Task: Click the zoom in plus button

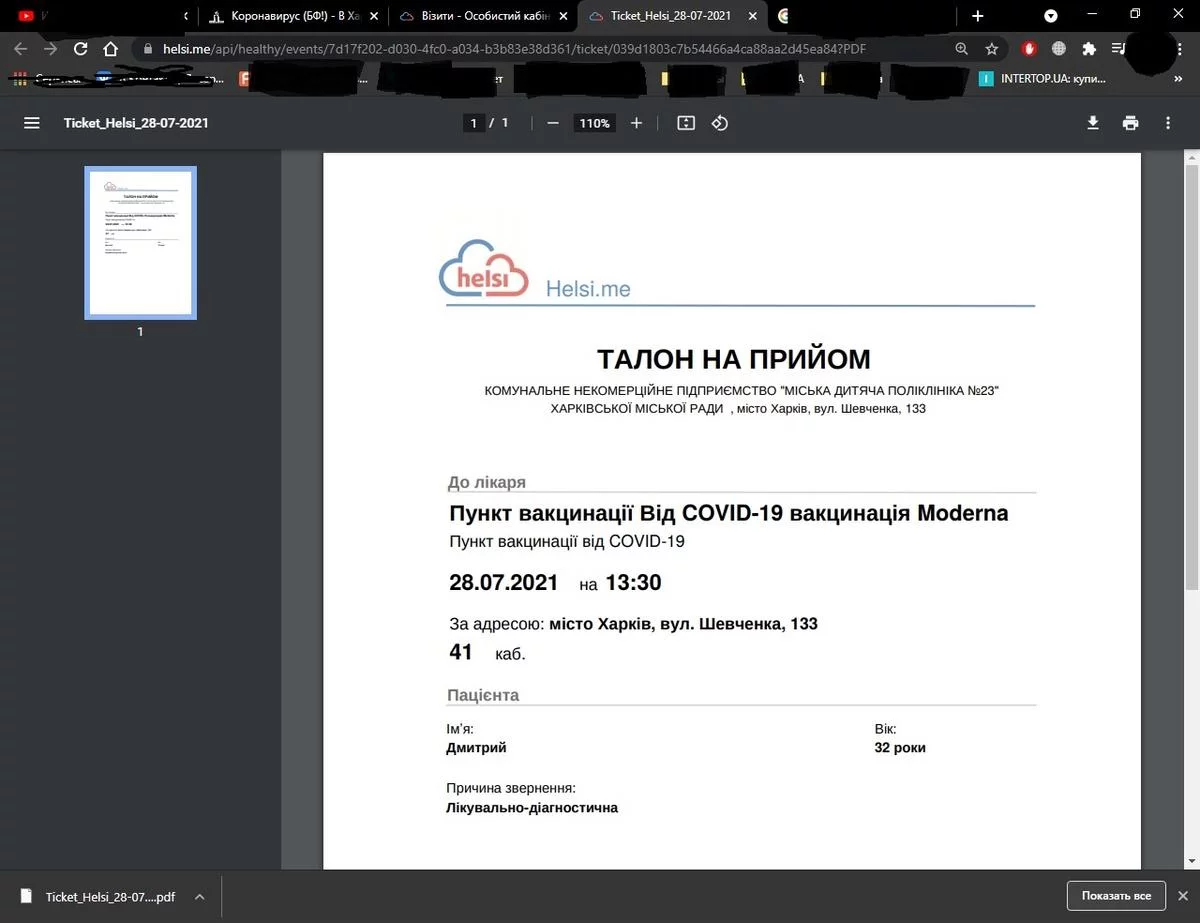Action: (636, 123)
